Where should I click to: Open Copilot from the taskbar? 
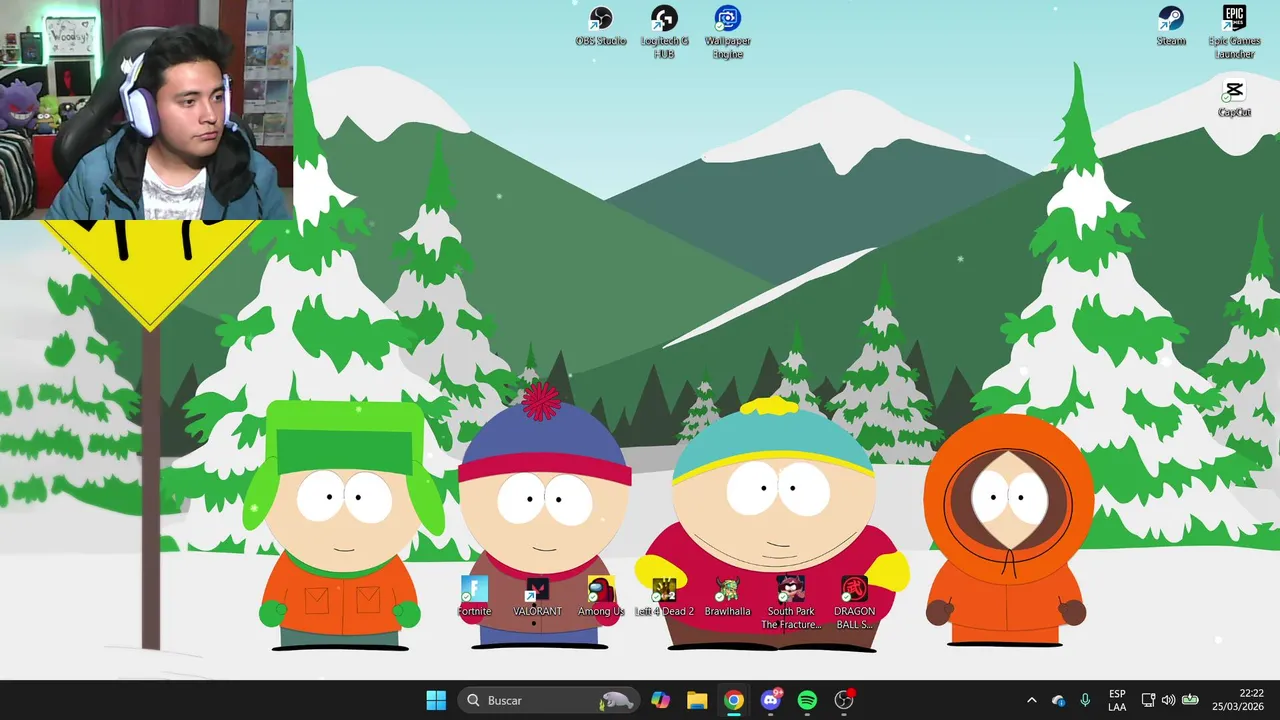click(660, 700)
